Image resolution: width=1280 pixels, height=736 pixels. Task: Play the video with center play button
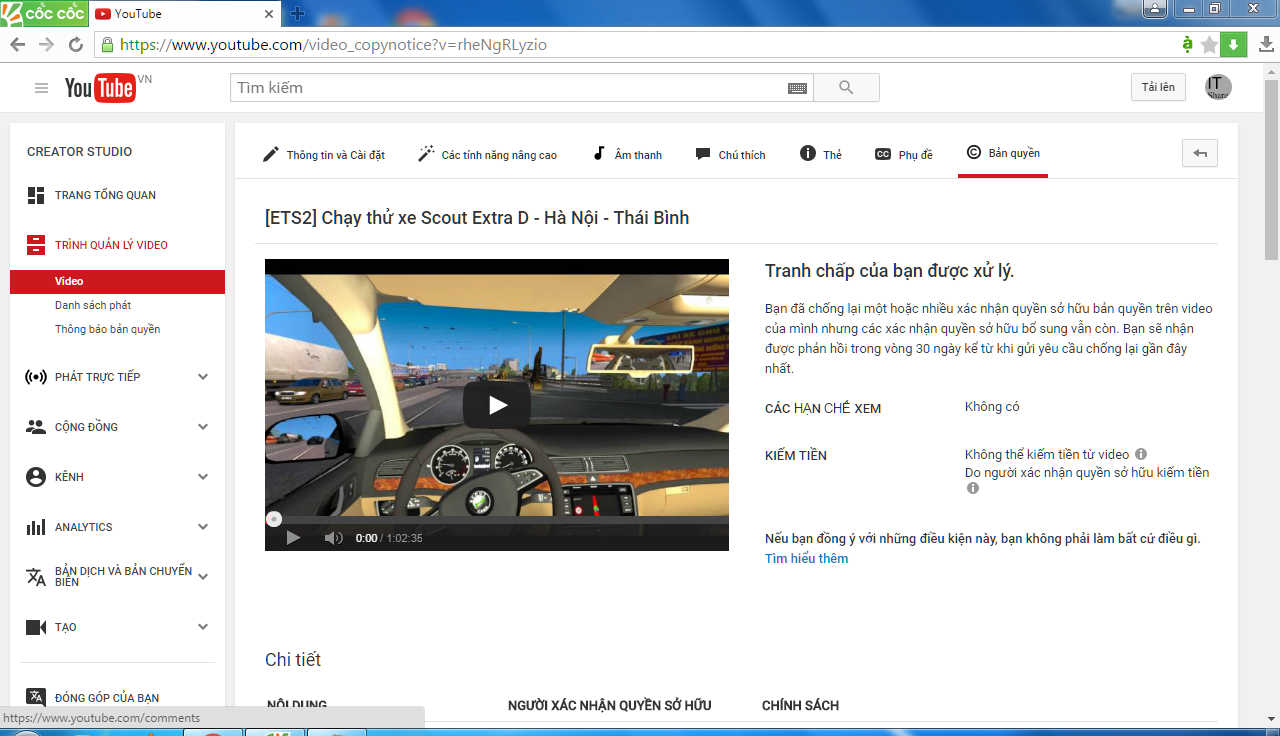click(x=497, y=405)
